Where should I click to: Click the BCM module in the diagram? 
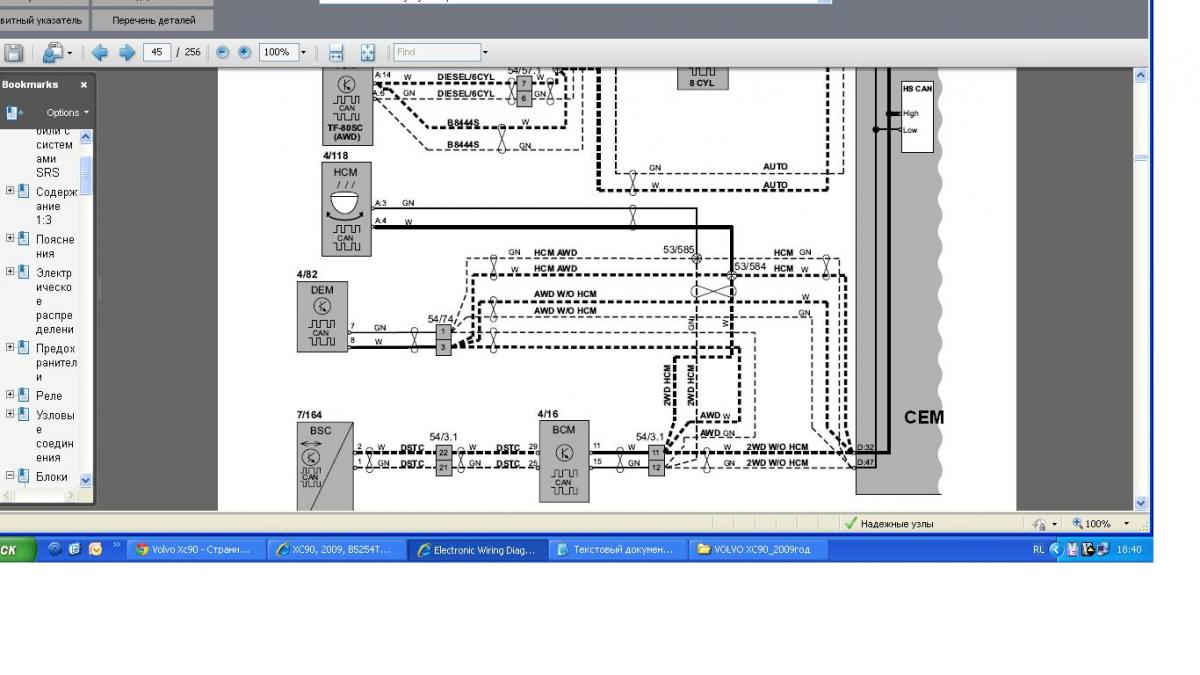563,462
